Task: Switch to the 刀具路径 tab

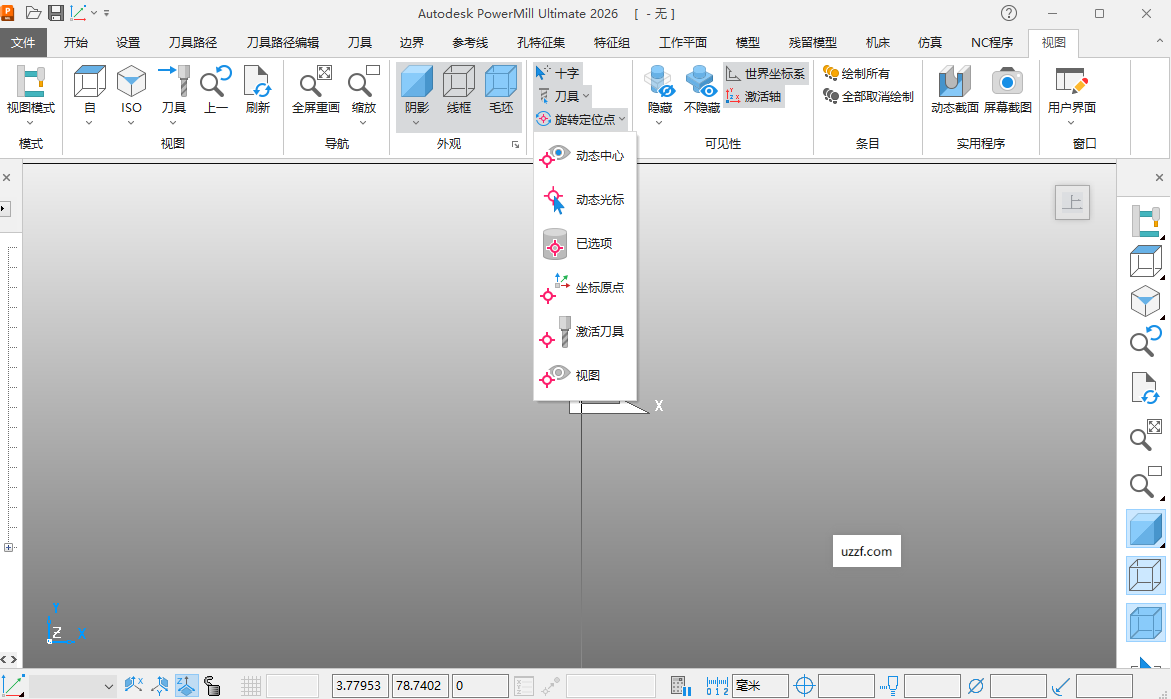Action: [193, 43]
